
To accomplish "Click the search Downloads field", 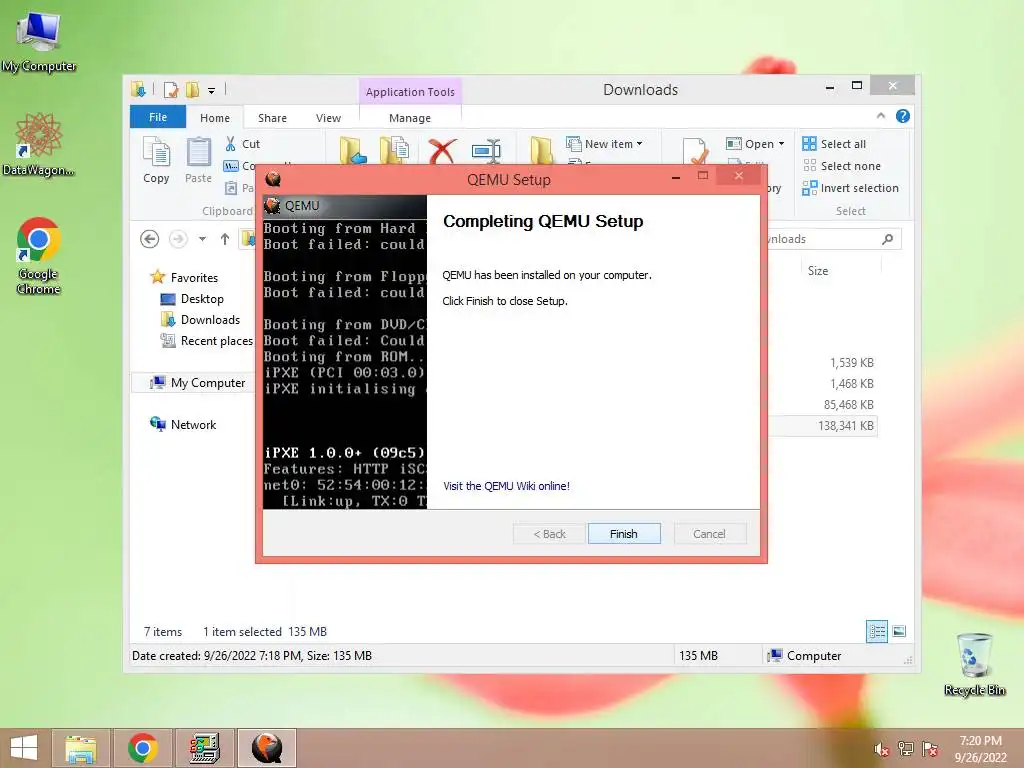I will [x=831, y=239].
